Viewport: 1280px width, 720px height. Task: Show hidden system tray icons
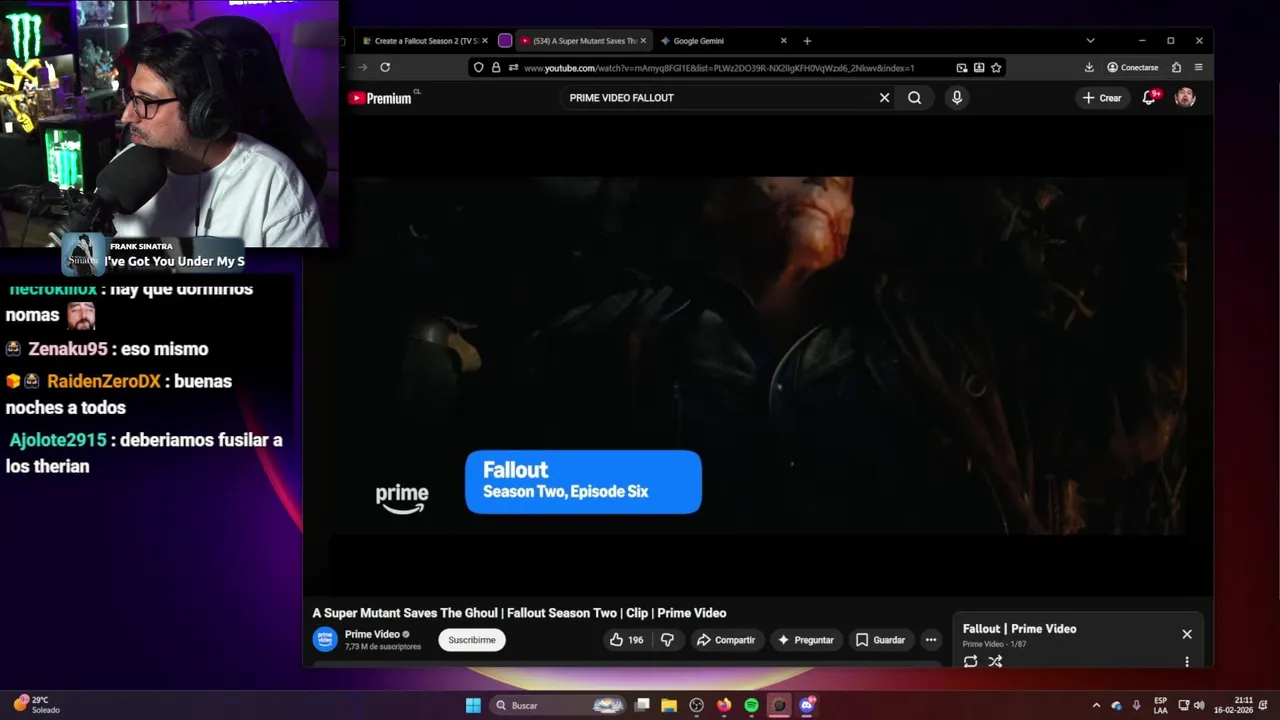coord(1096,705)
